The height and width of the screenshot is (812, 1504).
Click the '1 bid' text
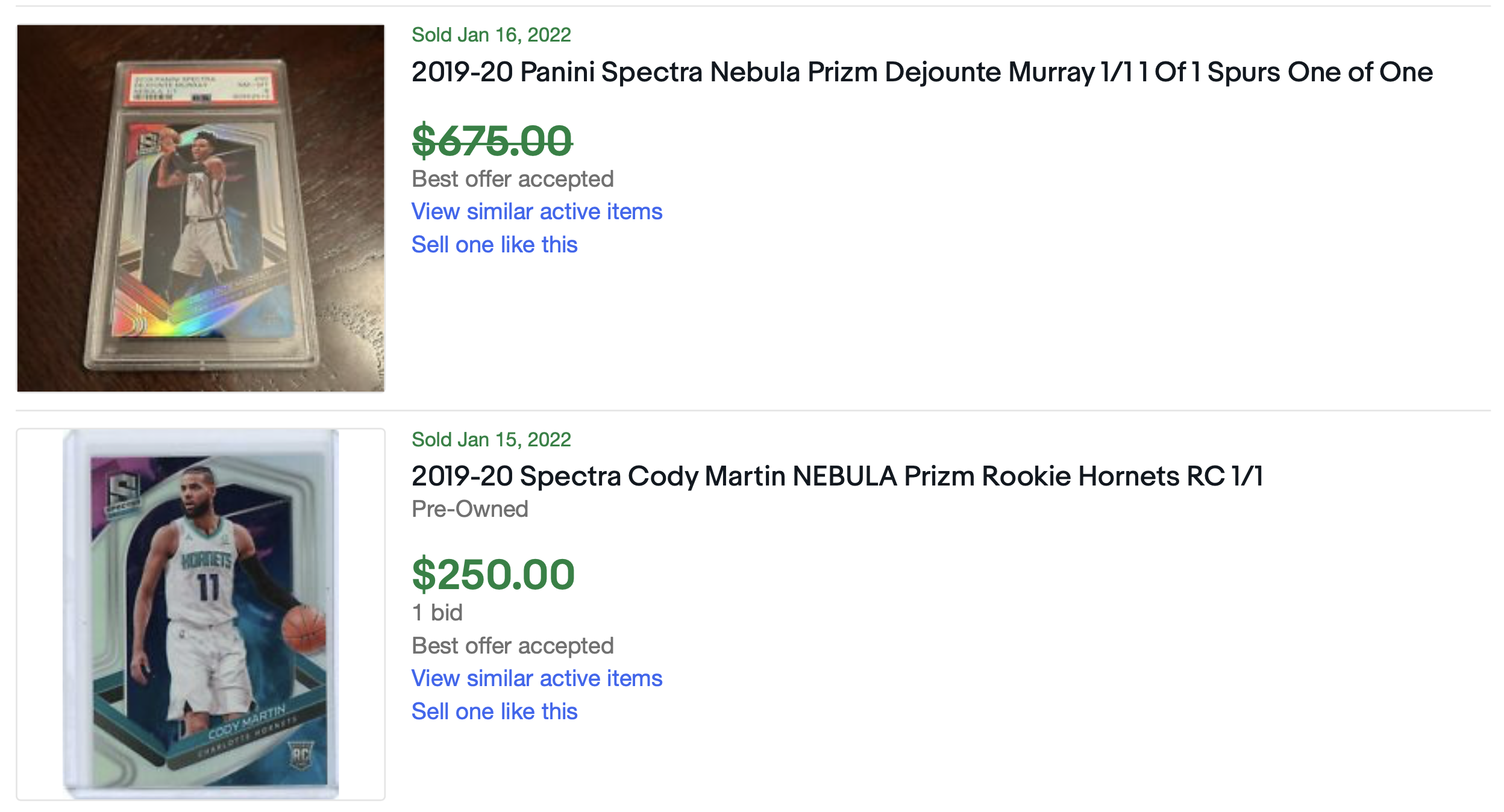(437, 613)
